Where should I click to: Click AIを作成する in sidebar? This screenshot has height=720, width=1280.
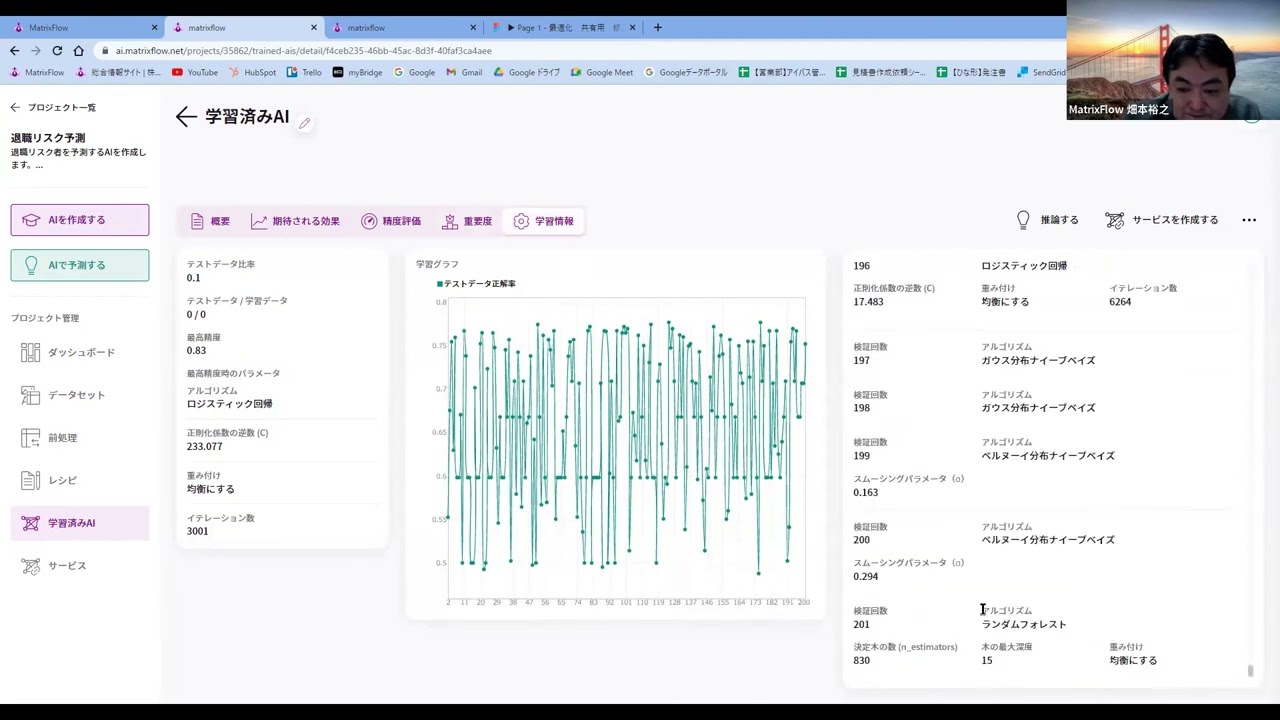tap(80, 220)
